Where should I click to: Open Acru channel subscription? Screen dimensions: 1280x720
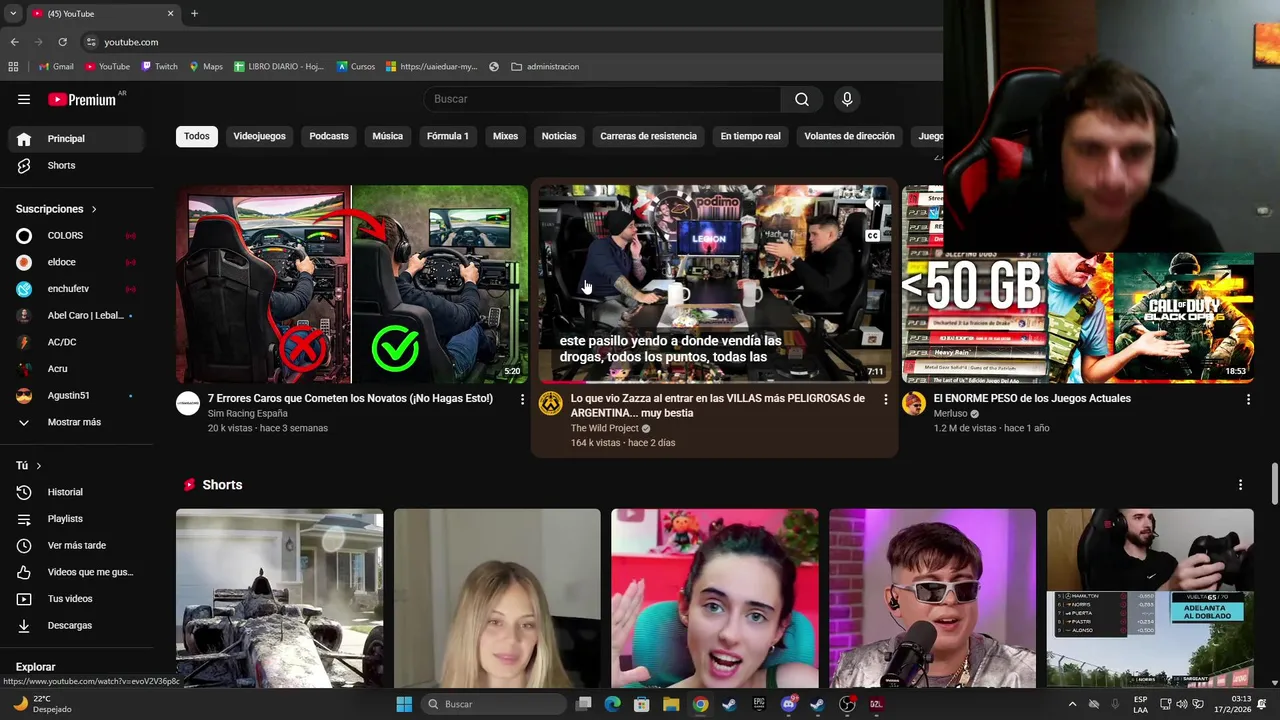(x=77, y=369)
